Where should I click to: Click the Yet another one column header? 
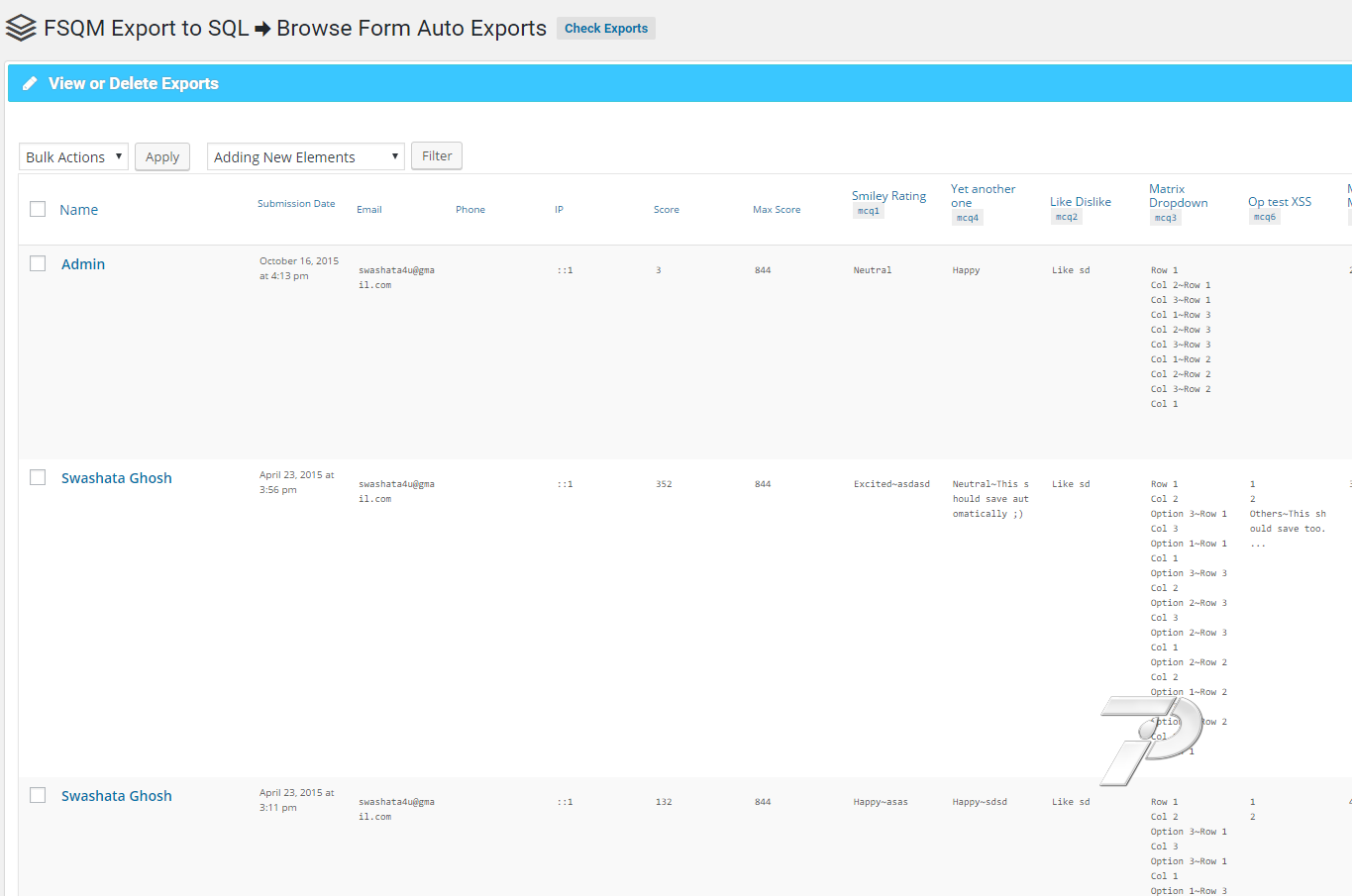tap(983, 196)
